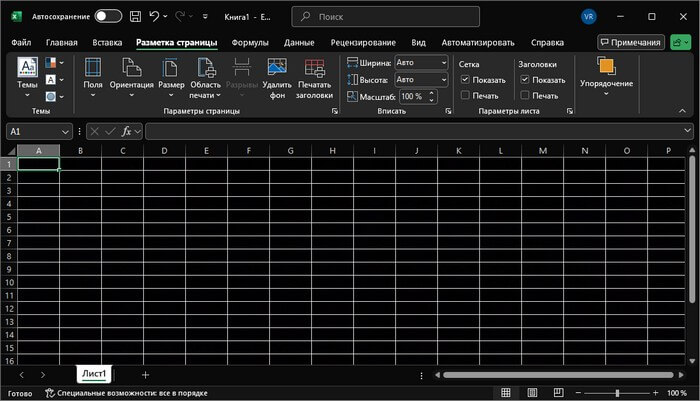The height and width of the screenshot is (401, 700).
Task: Expand the Ширина dropdown set to Авто
Action: pos(442,62)
